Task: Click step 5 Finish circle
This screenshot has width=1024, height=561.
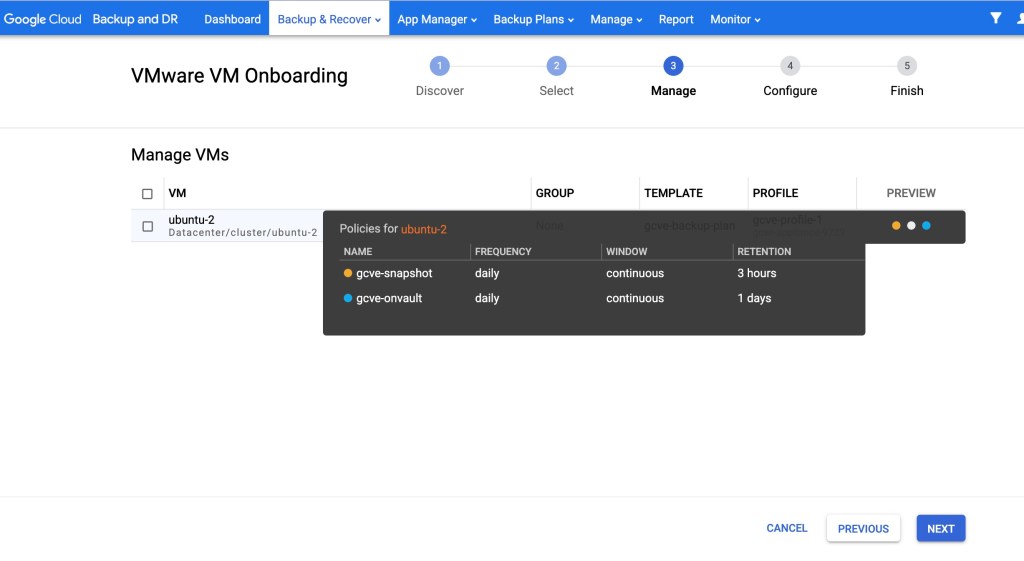Action: 907,66
